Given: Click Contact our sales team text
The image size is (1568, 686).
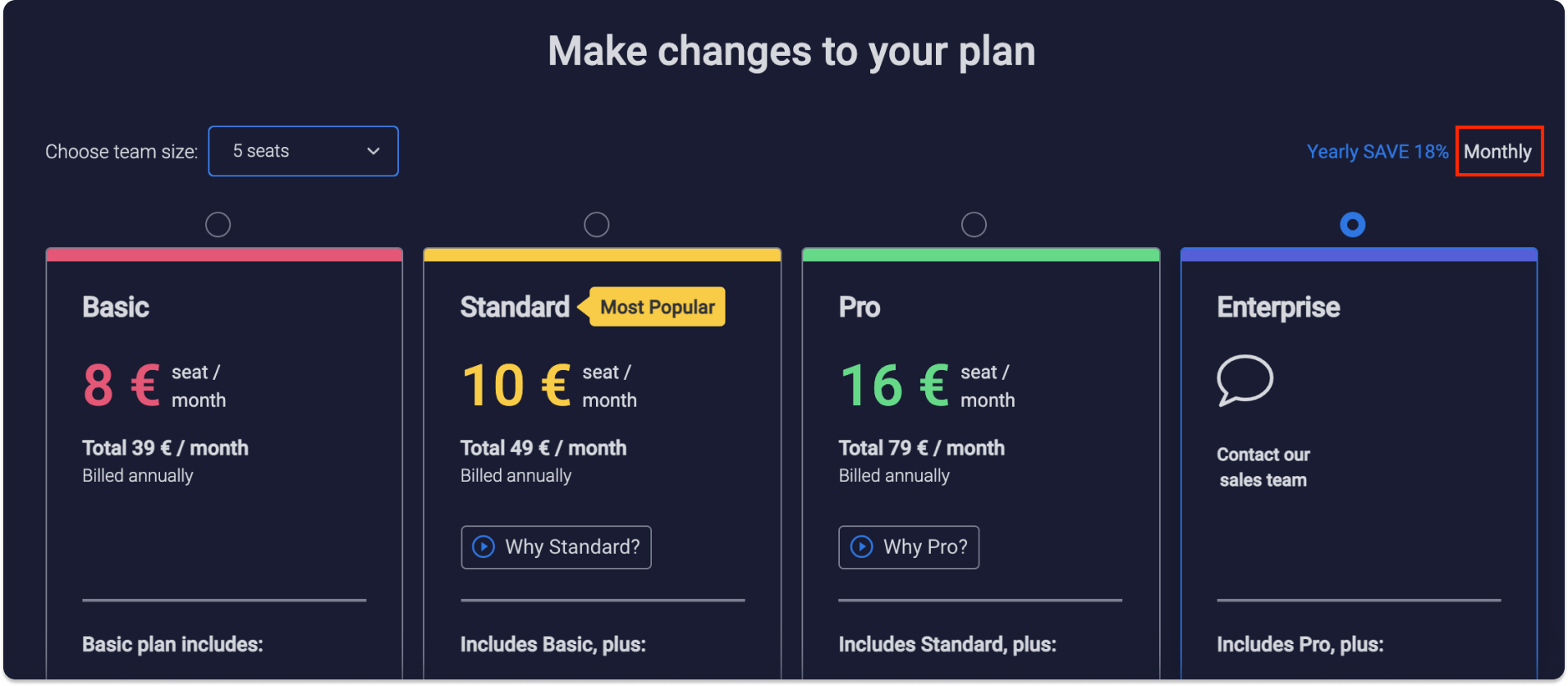Looking at the screenshot, I should [1263, 467].
